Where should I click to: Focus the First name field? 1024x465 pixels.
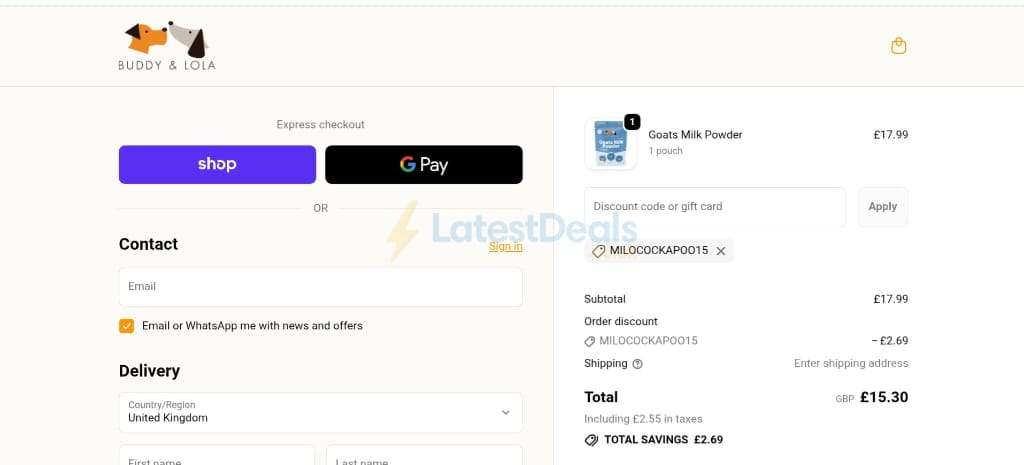tap(217, 455)
